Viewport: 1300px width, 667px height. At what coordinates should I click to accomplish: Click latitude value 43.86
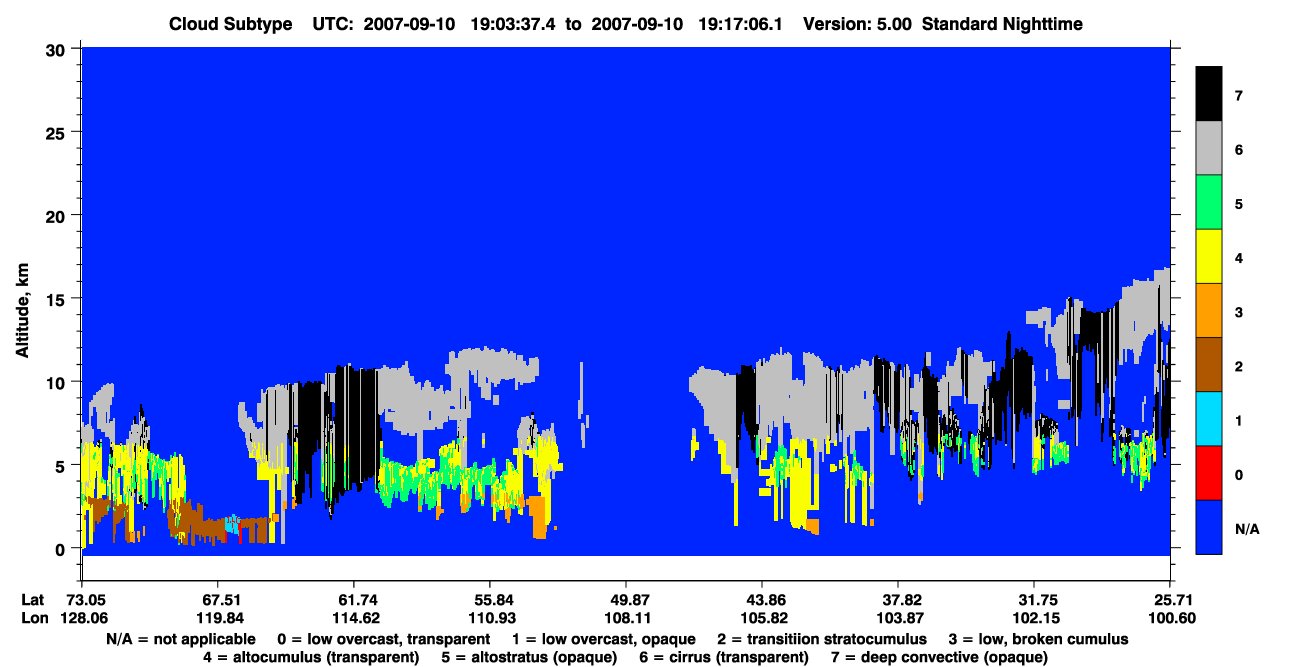tap(762, 600)
